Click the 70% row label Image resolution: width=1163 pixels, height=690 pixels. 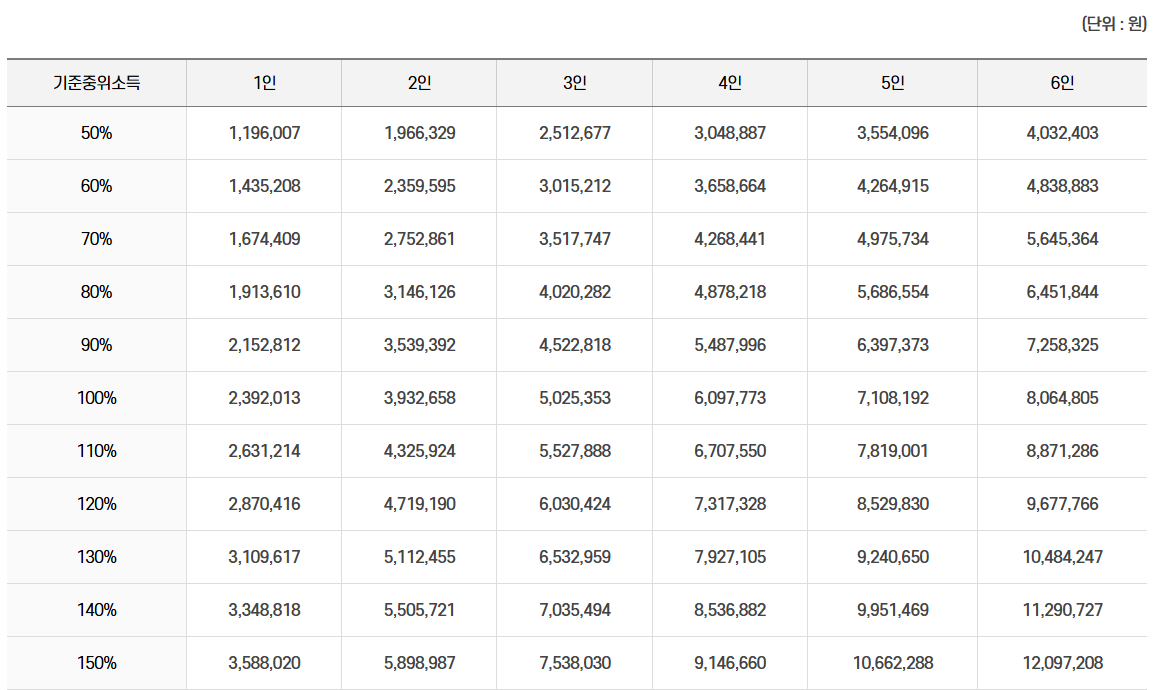tap(96, 239)
